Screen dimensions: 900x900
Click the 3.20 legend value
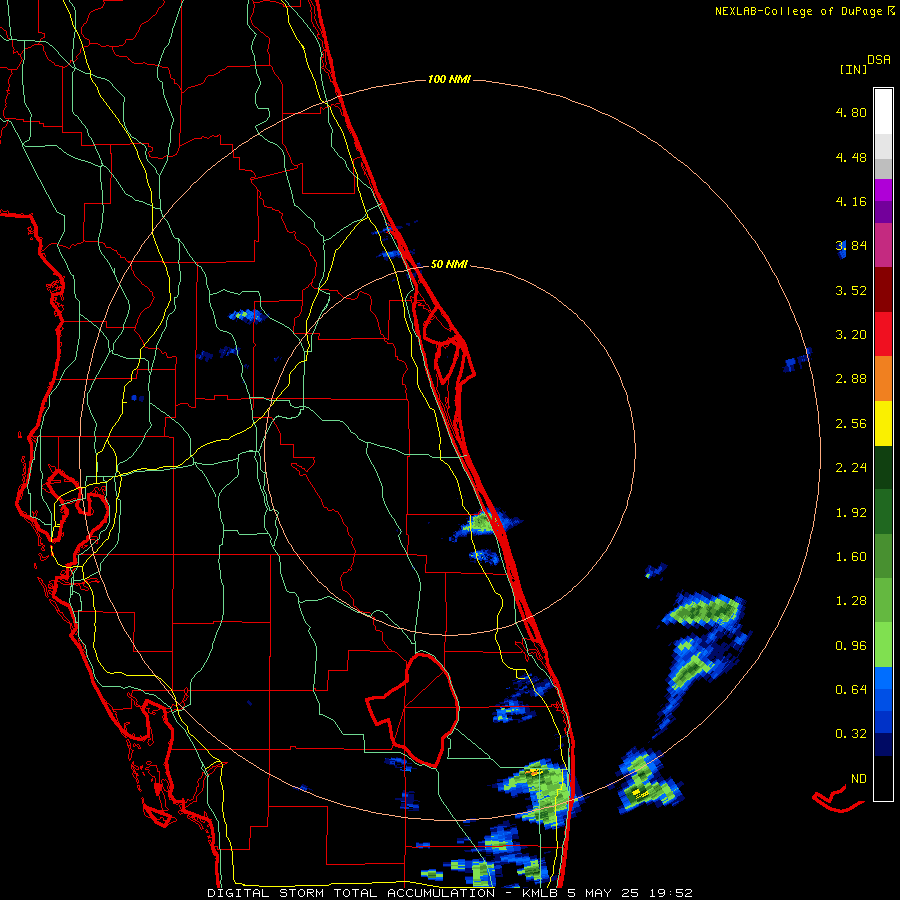(x=851, y=335)
